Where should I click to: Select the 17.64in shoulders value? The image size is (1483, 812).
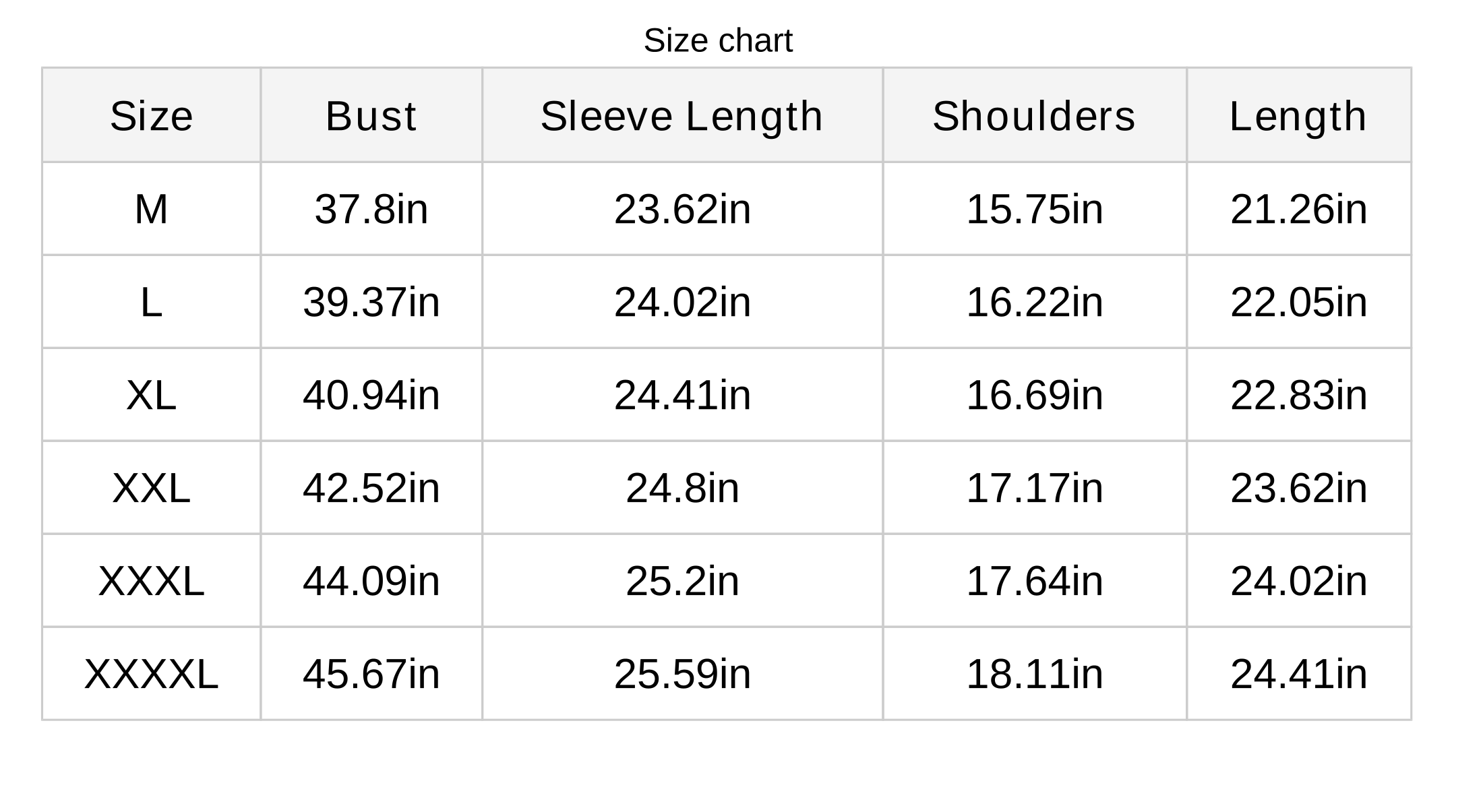(x=1035, y=581)
